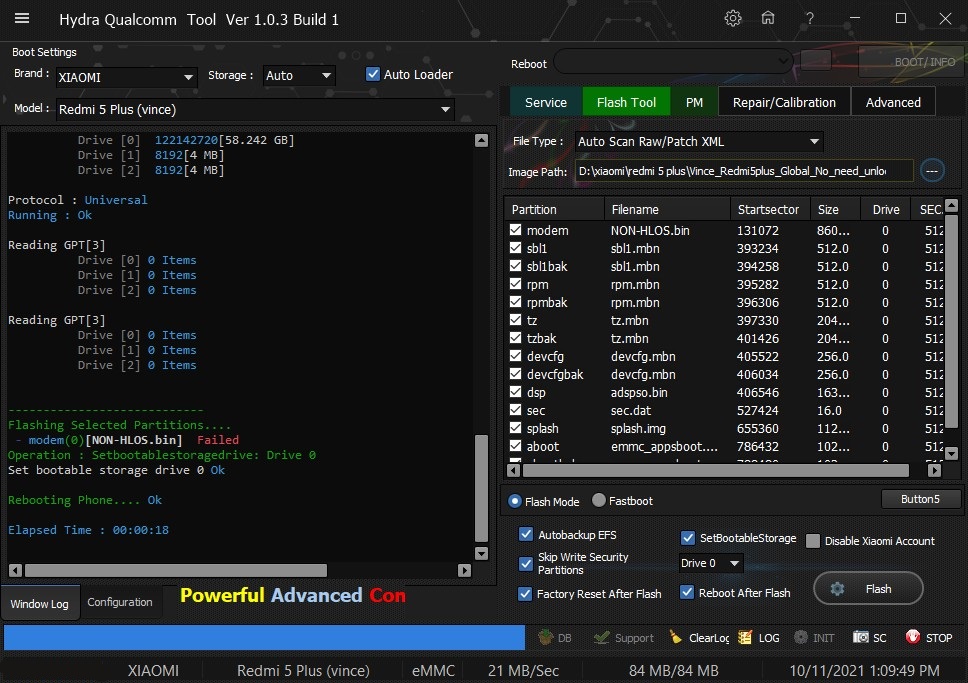Open the Reboot dropdown
The height and width of the screenshot is (683, 968).
pos(673,61)
